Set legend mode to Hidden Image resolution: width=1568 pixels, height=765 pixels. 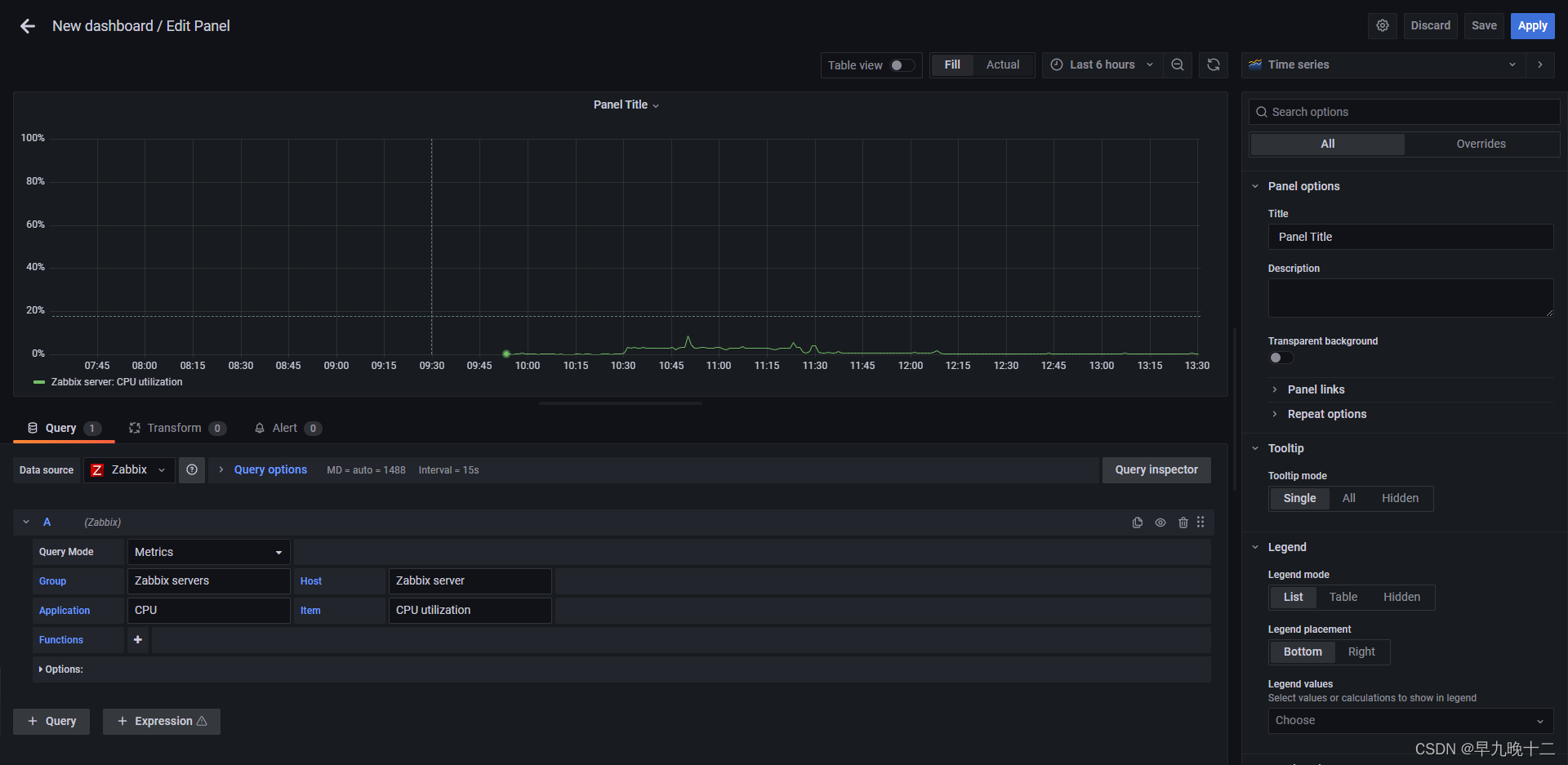pos(1401,597)
